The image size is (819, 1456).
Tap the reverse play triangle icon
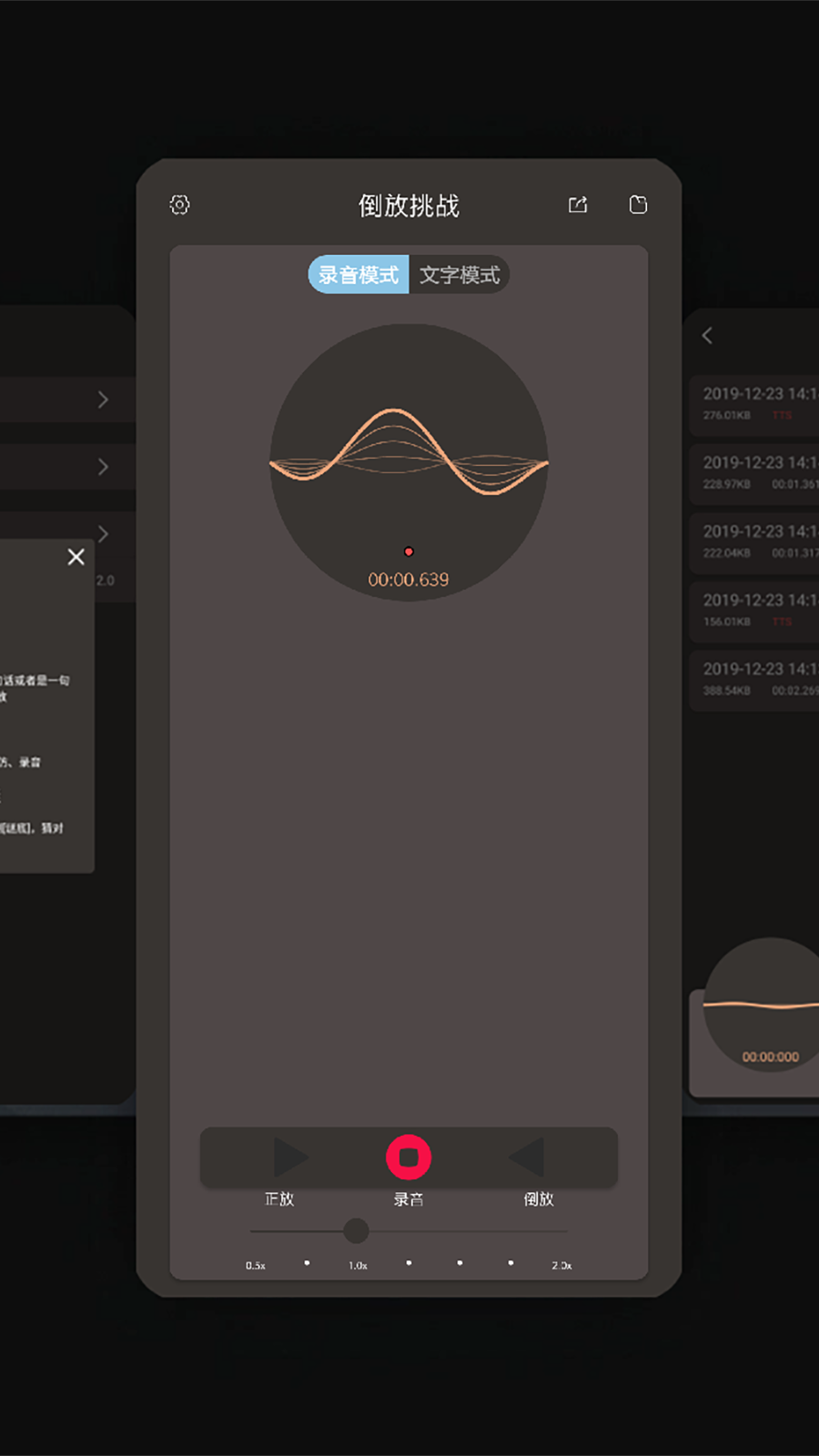pyautogui.click(x=528, y=1158)
